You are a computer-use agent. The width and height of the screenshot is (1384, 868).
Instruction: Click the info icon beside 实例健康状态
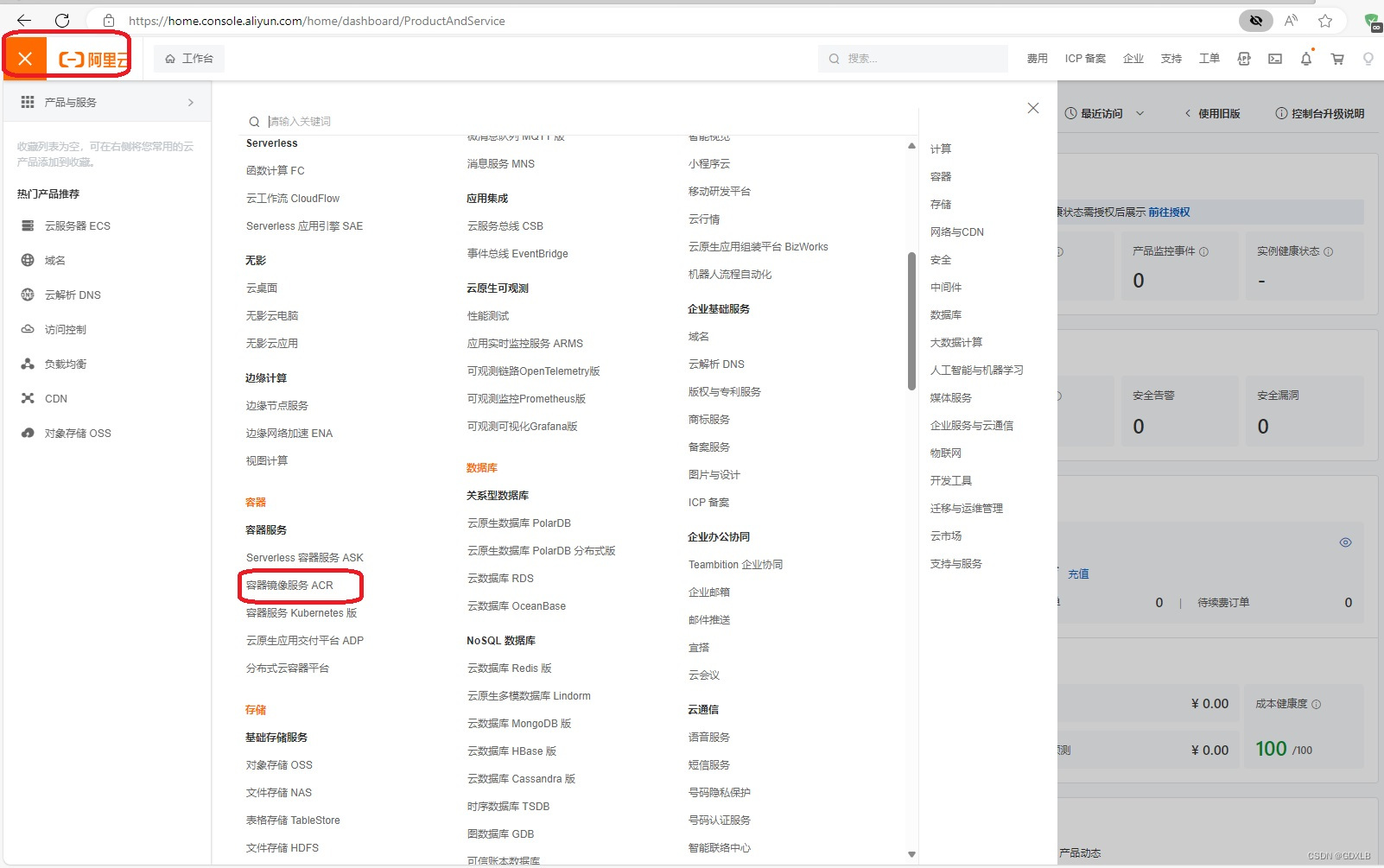coord(1328,251)
